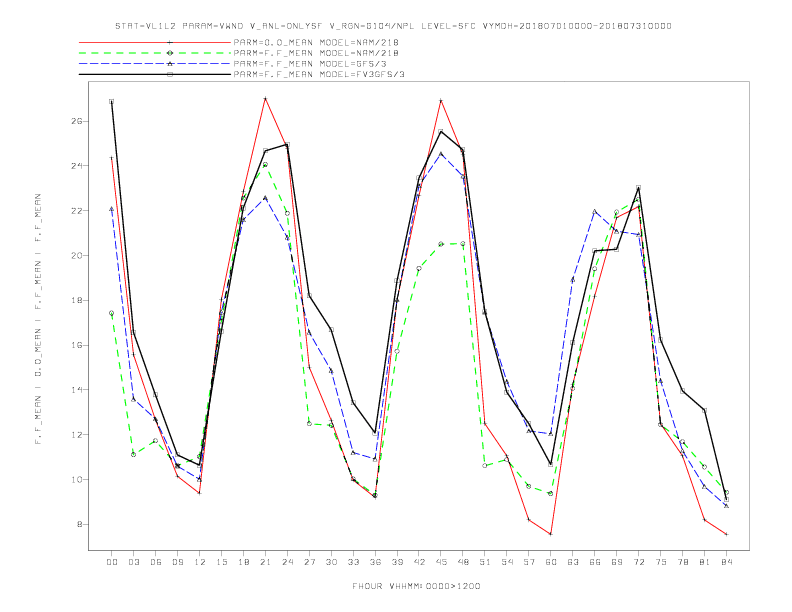792x612 pixels.
Task: Click y-axis tick label 18
Action: 76,300
